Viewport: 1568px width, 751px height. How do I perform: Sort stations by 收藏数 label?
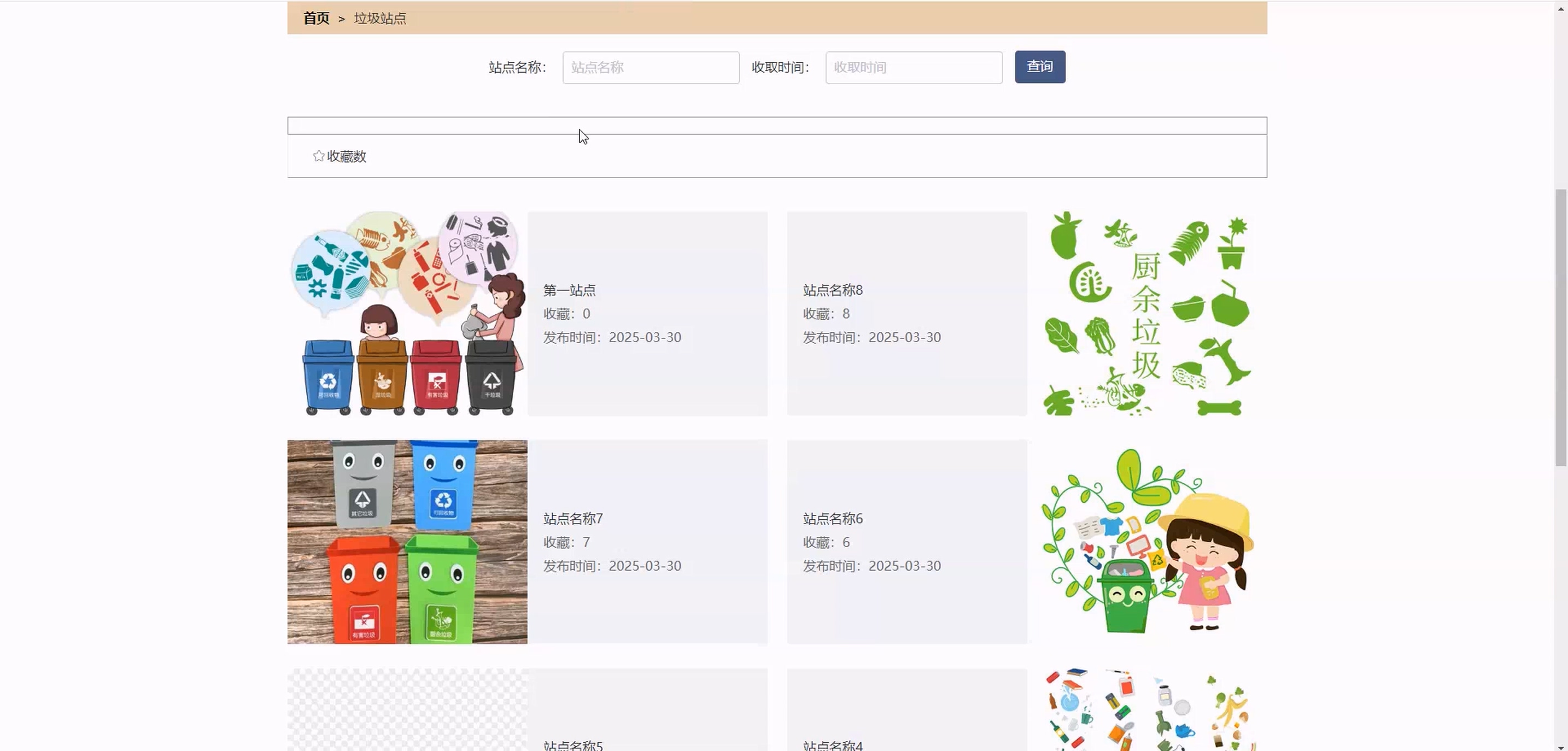(346, 156)
